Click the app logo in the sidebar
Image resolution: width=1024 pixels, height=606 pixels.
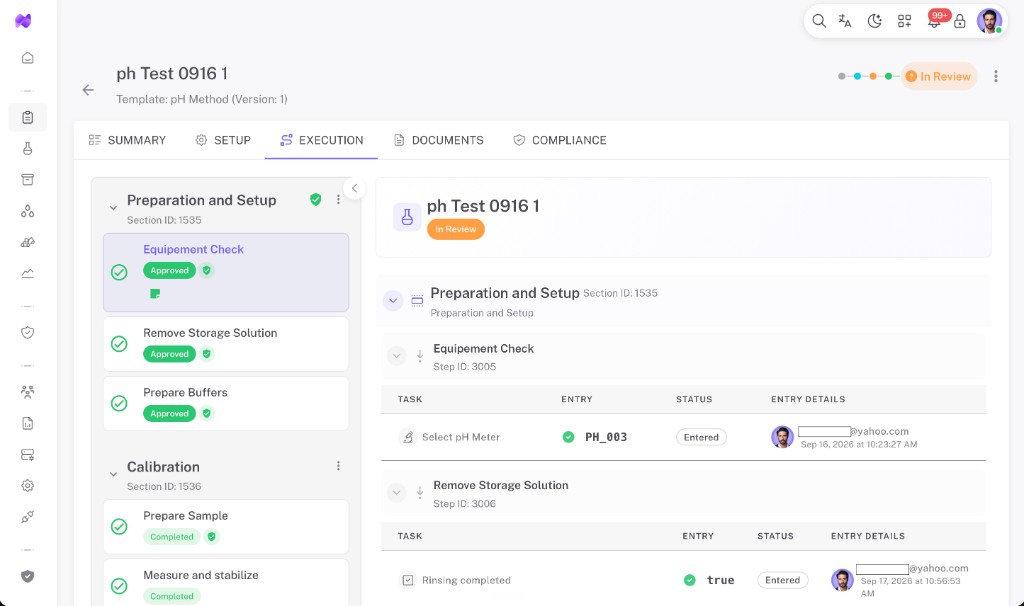24,21
